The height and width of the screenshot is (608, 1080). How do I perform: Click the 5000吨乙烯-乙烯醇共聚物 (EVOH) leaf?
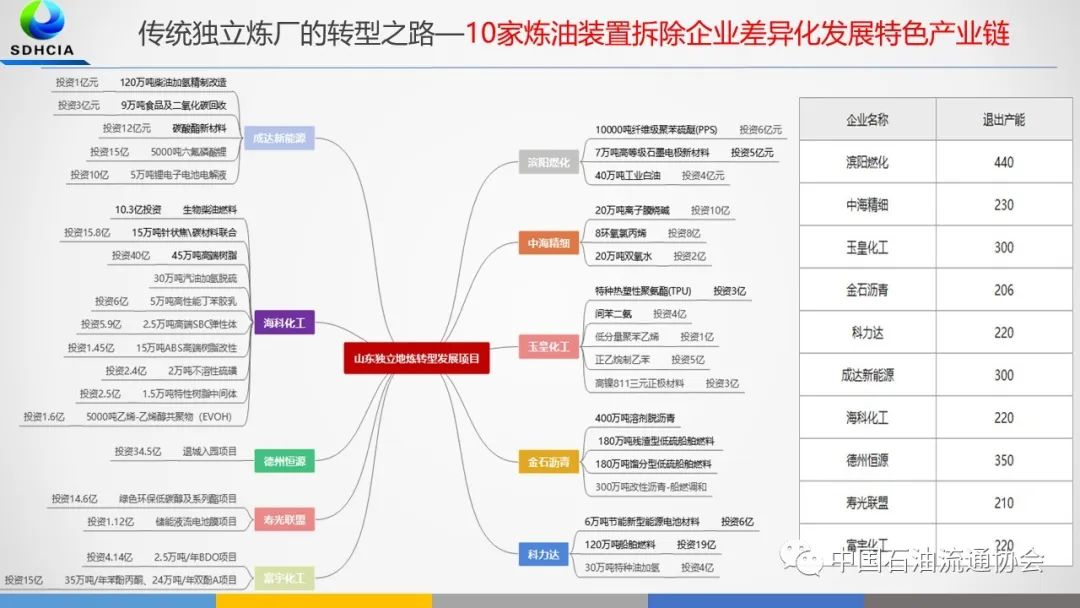pyautogui.click(x=158, y=417)
